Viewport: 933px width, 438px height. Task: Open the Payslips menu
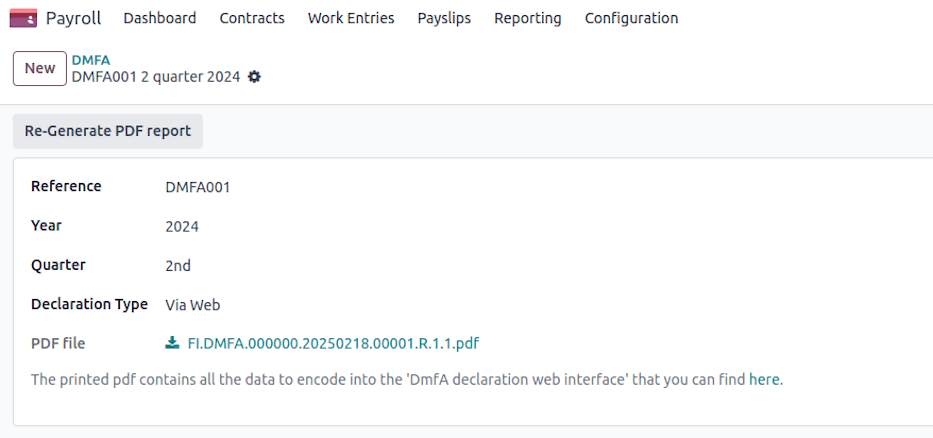coord(444,18)
